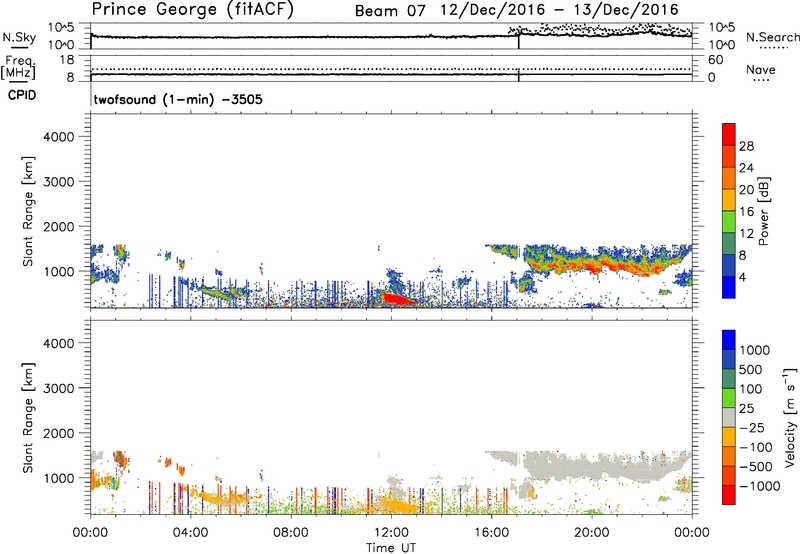The image size is (800, 554).
Task: Click the "3000" tick on the velocity panel axis
Action: coord(58,388)
